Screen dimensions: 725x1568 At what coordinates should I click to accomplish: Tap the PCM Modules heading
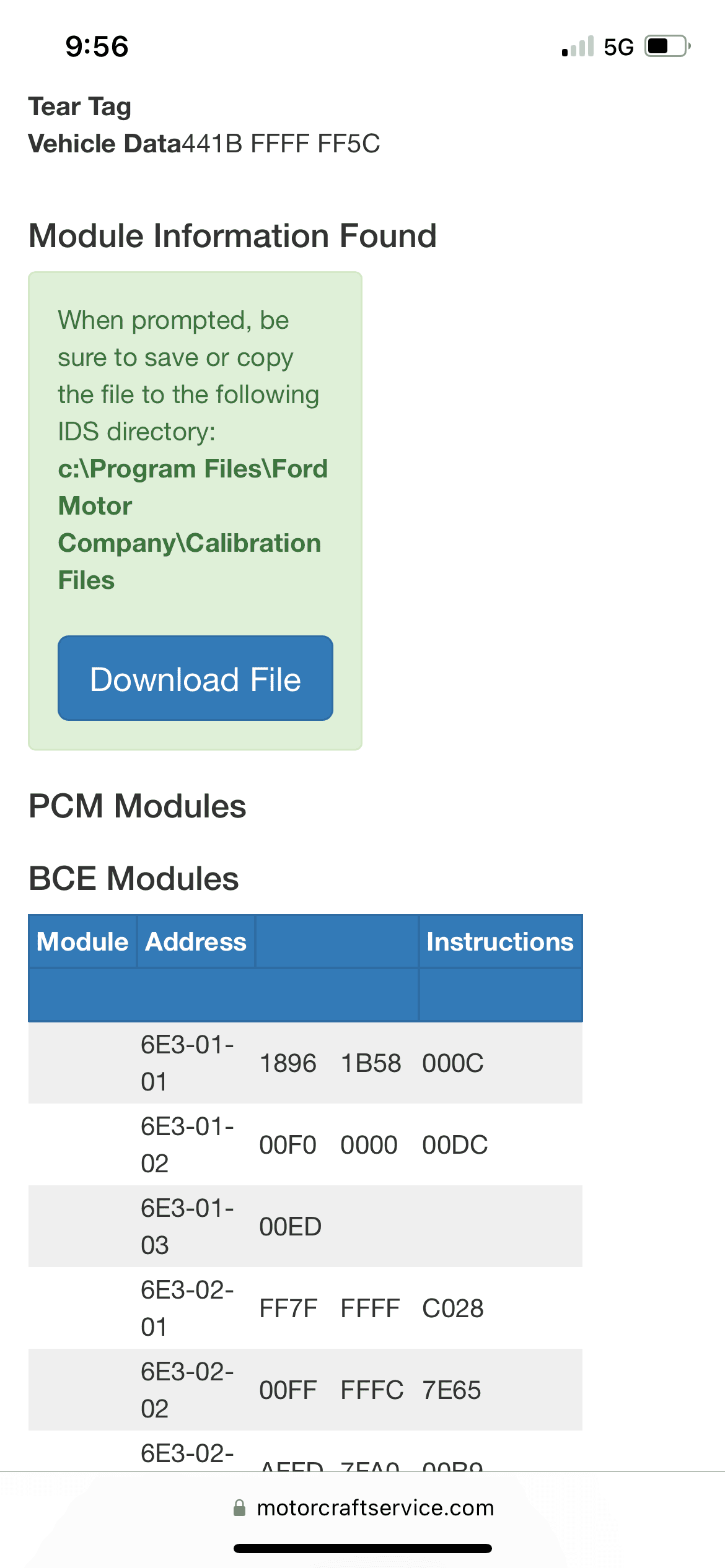(x=138, y=806)
